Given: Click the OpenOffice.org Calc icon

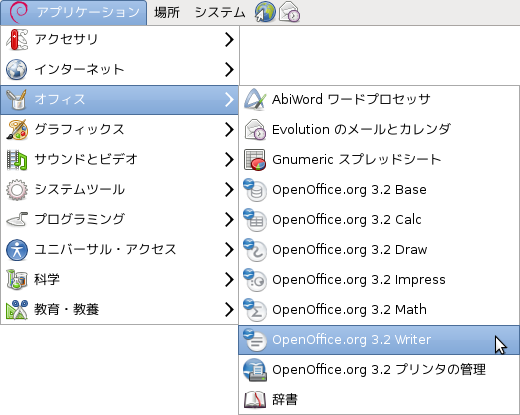Looking at the screenshot, I should point(255,220).
